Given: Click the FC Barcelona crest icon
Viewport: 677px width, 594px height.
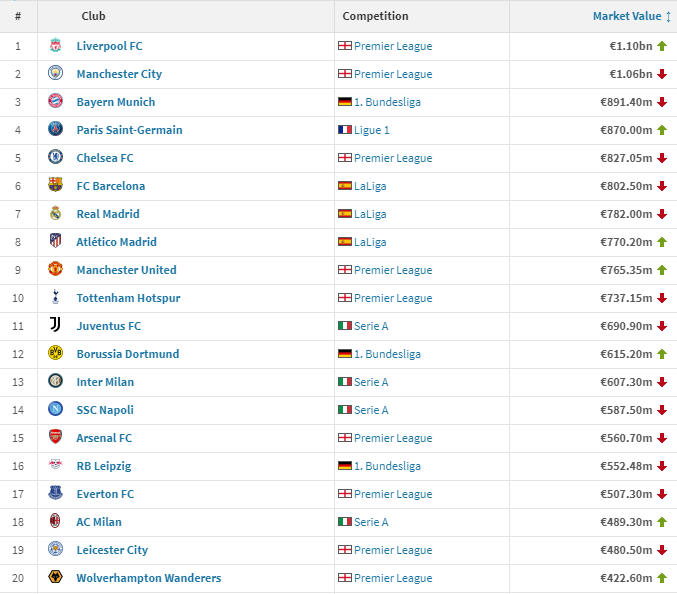Looking at the screenshot, I should point(55,185).
